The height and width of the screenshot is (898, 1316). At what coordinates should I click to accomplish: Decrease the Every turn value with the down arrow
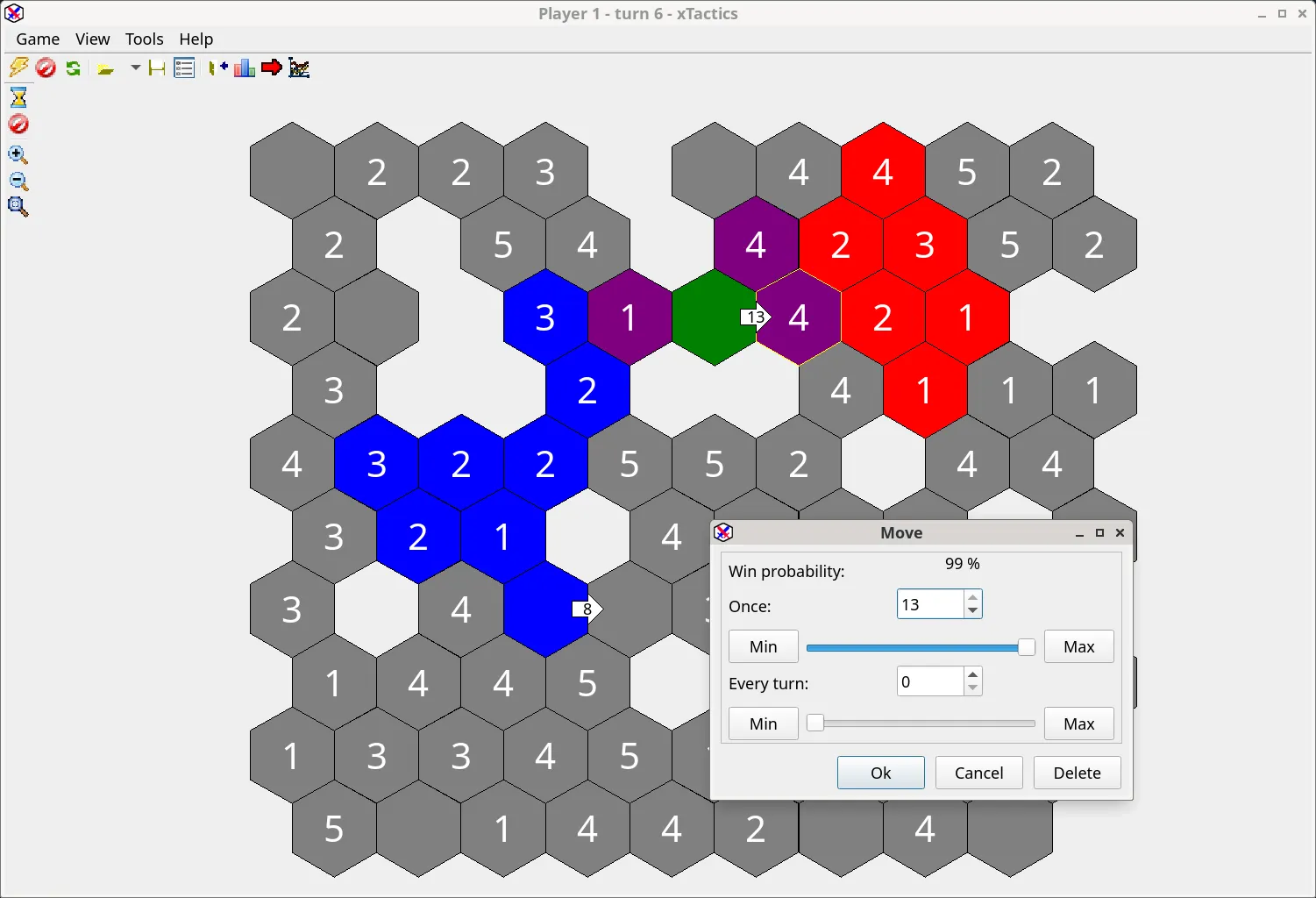(x=972, y=688)
